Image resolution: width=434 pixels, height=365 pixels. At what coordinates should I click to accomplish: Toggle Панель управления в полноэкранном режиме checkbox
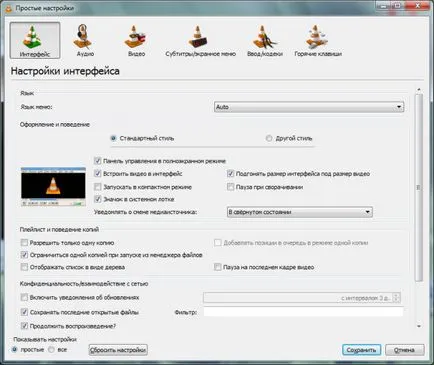97,161
